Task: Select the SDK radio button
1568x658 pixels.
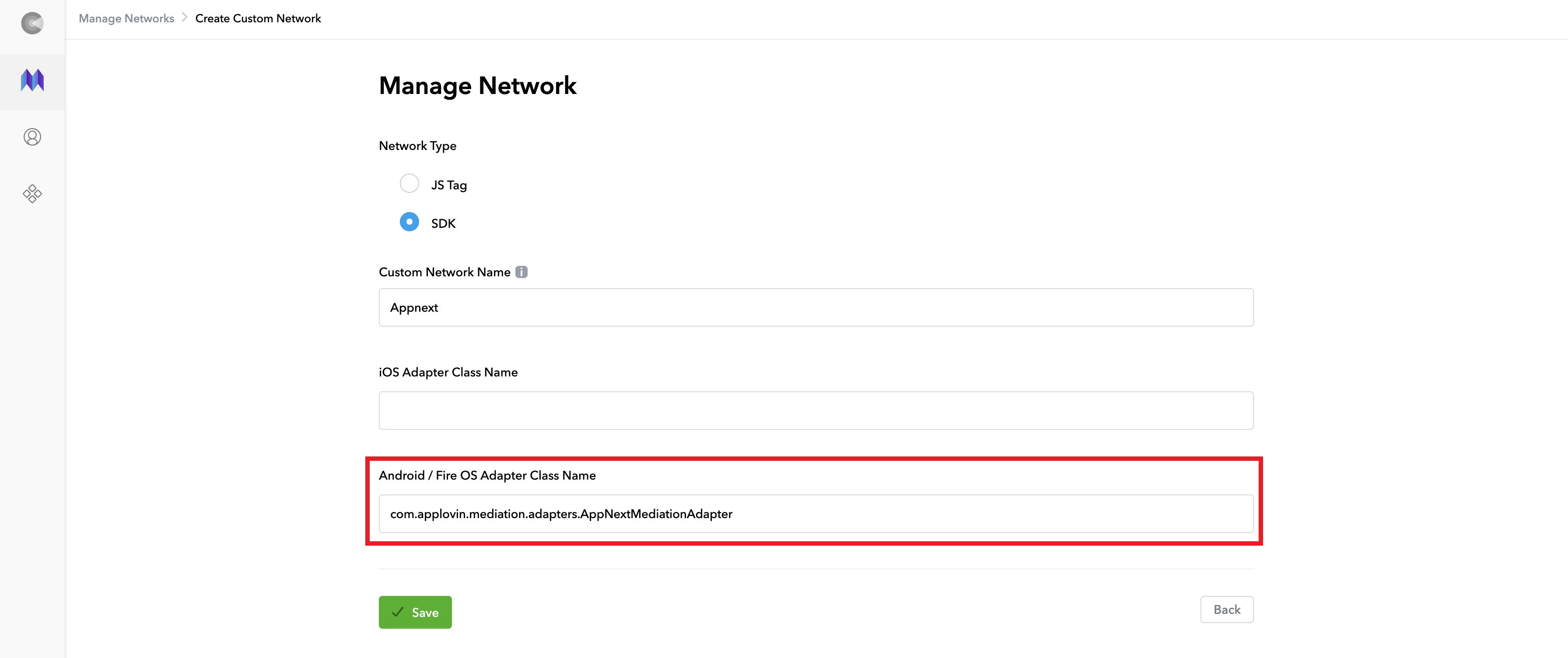Action: coord(409,222)
